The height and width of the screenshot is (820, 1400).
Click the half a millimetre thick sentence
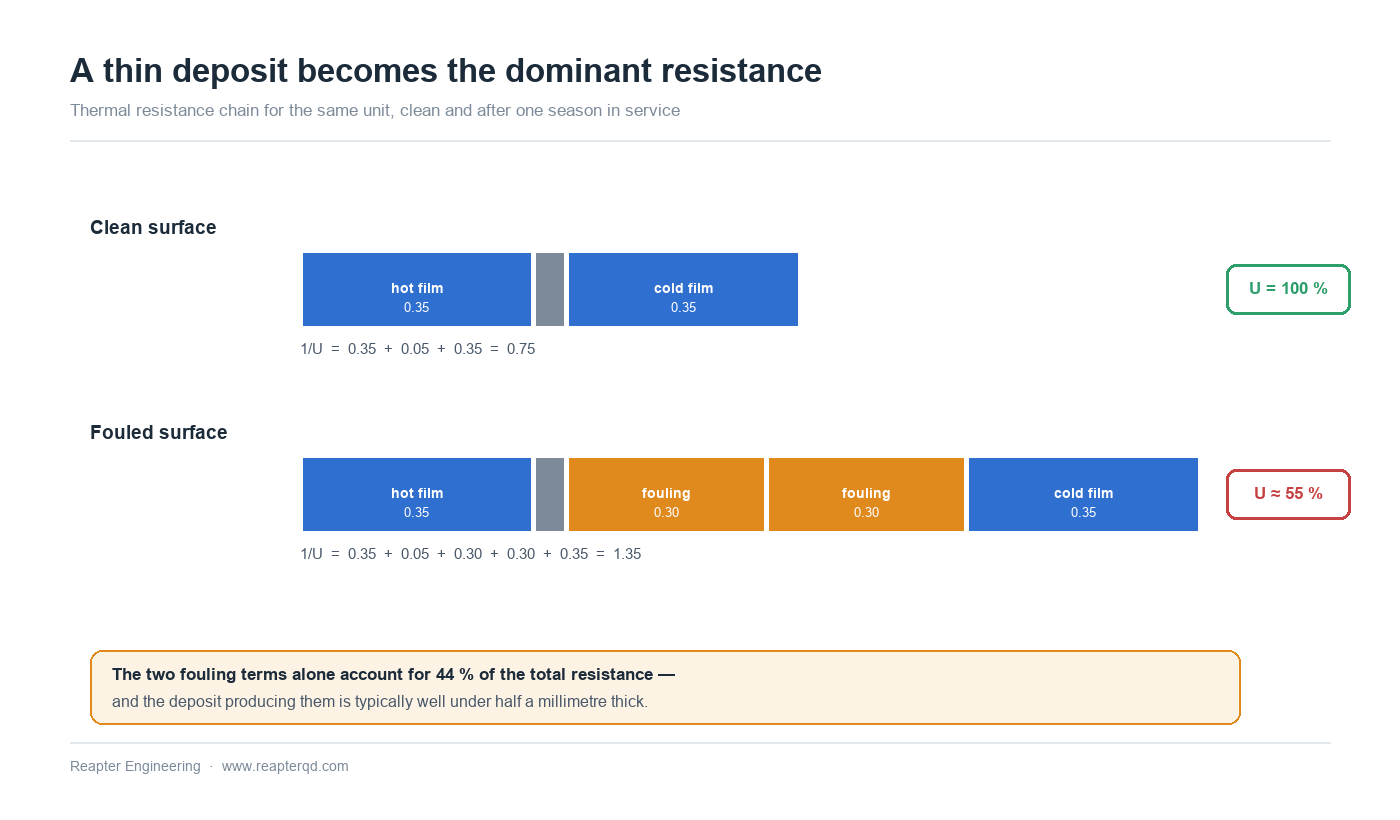380,702
